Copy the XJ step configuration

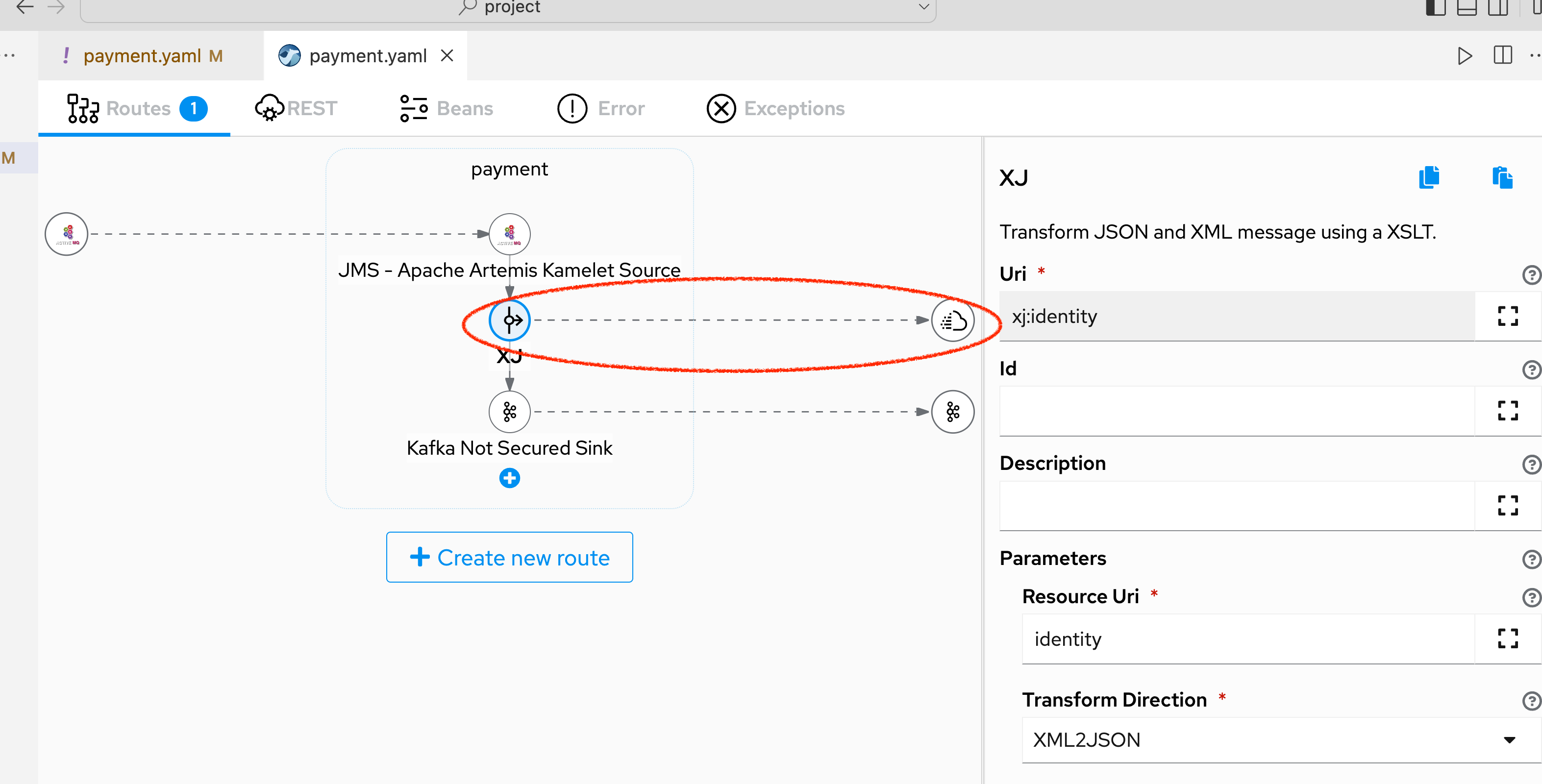tap(1429, 177)
